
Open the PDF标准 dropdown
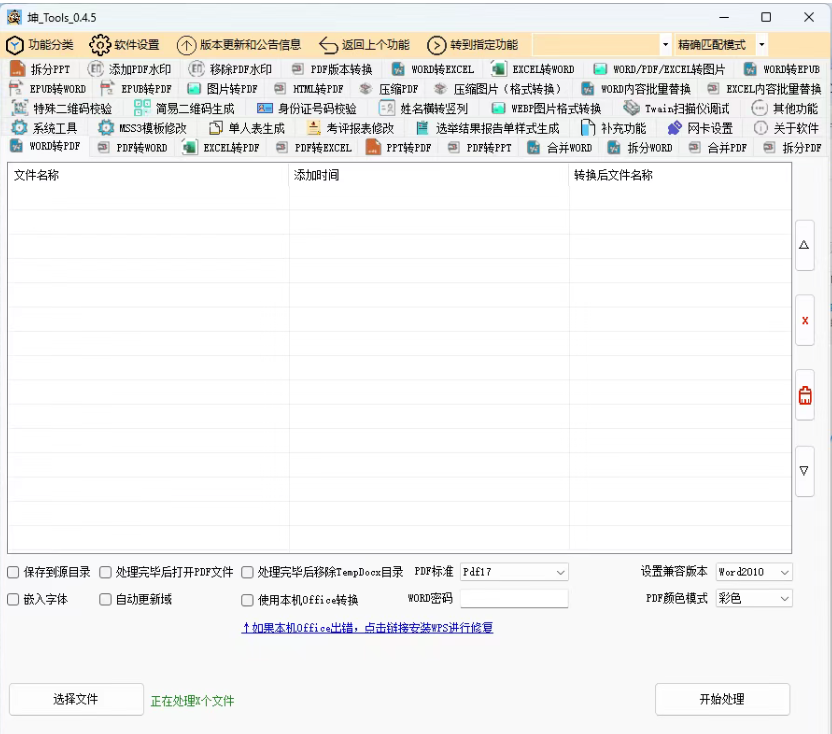(x=513, y=572)
